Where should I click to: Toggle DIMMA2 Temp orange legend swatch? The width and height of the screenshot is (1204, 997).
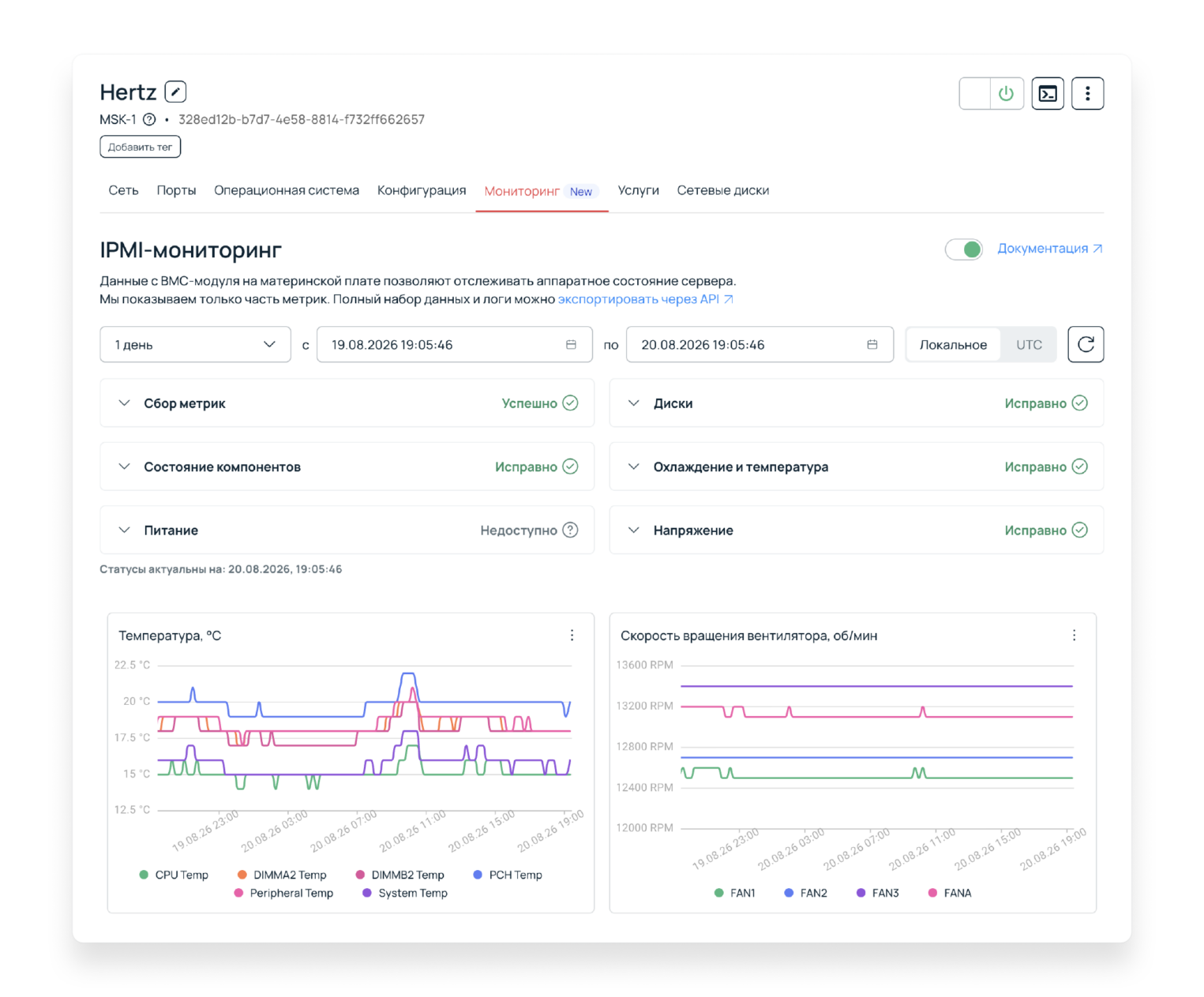pyautogui.click(x=242, y=875)
